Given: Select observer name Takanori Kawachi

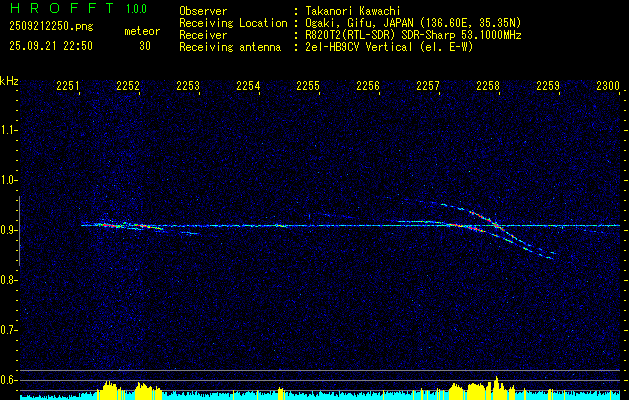Looking at the screenshot, I should [352, 11].
